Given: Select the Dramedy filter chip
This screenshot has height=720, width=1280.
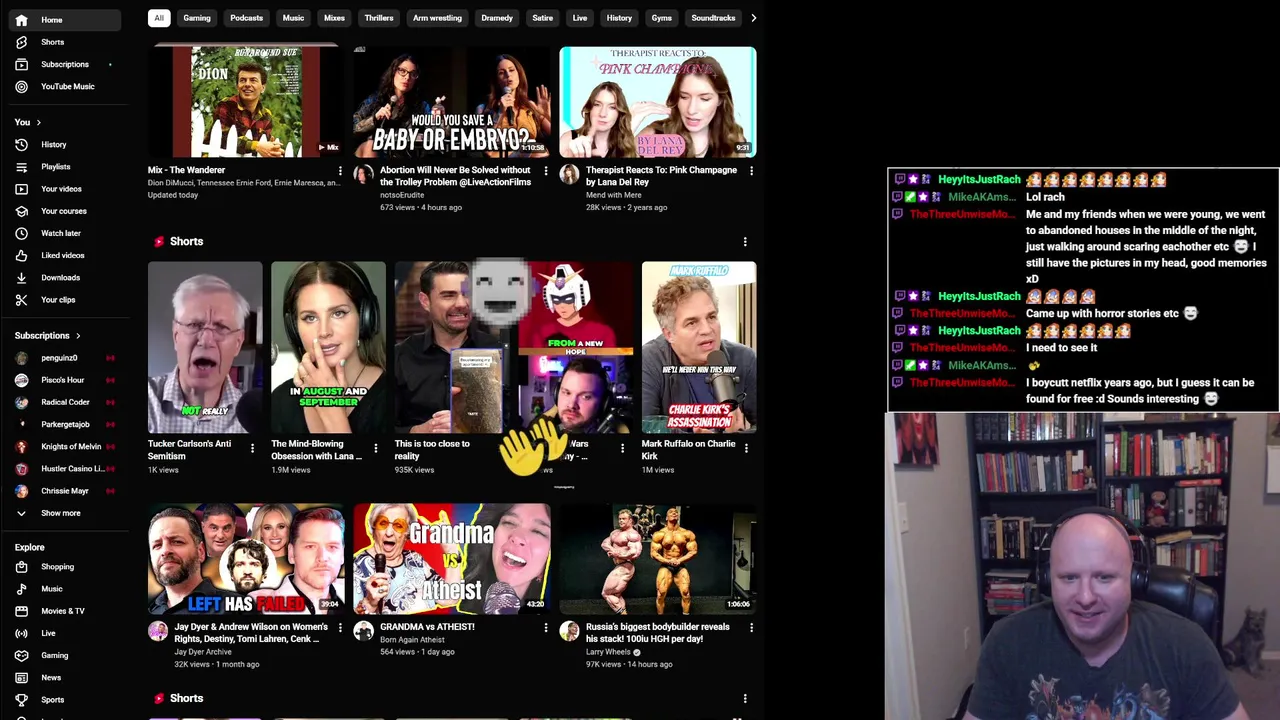Looking at the screenshot, I should (x=497, y=18).
